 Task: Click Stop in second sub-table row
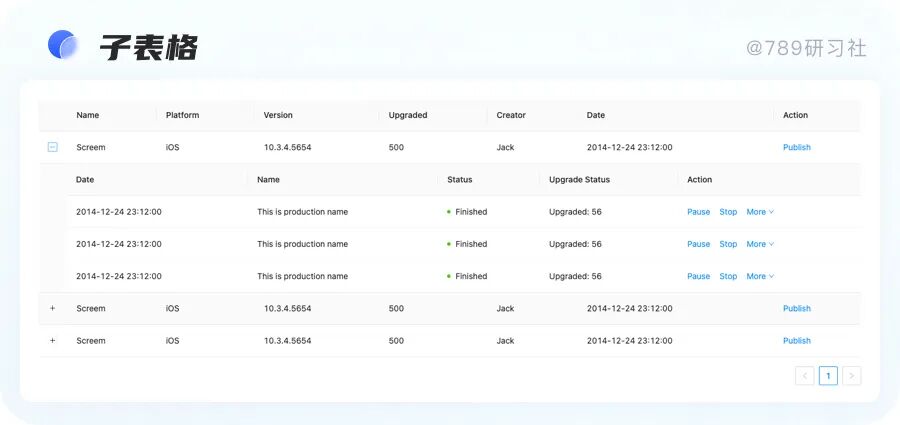(x=728, y=244)
